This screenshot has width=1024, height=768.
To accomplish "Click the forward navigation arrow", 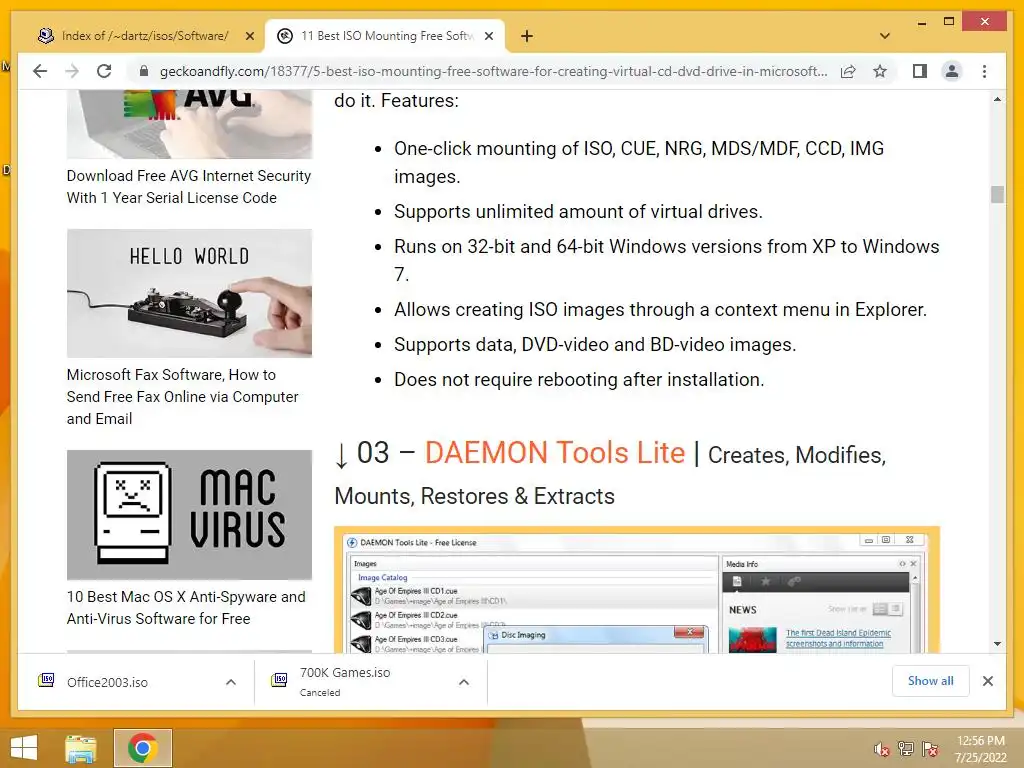I will pos(72,71).
